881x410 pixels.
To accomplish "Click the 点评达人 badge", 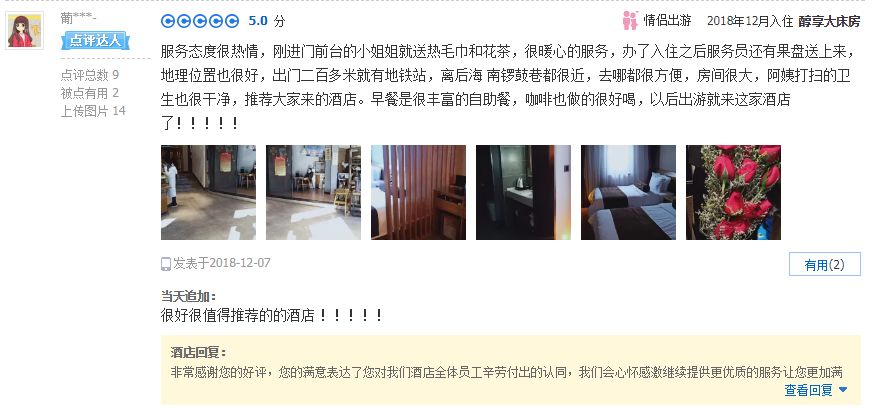I will [x=96, y=40].
